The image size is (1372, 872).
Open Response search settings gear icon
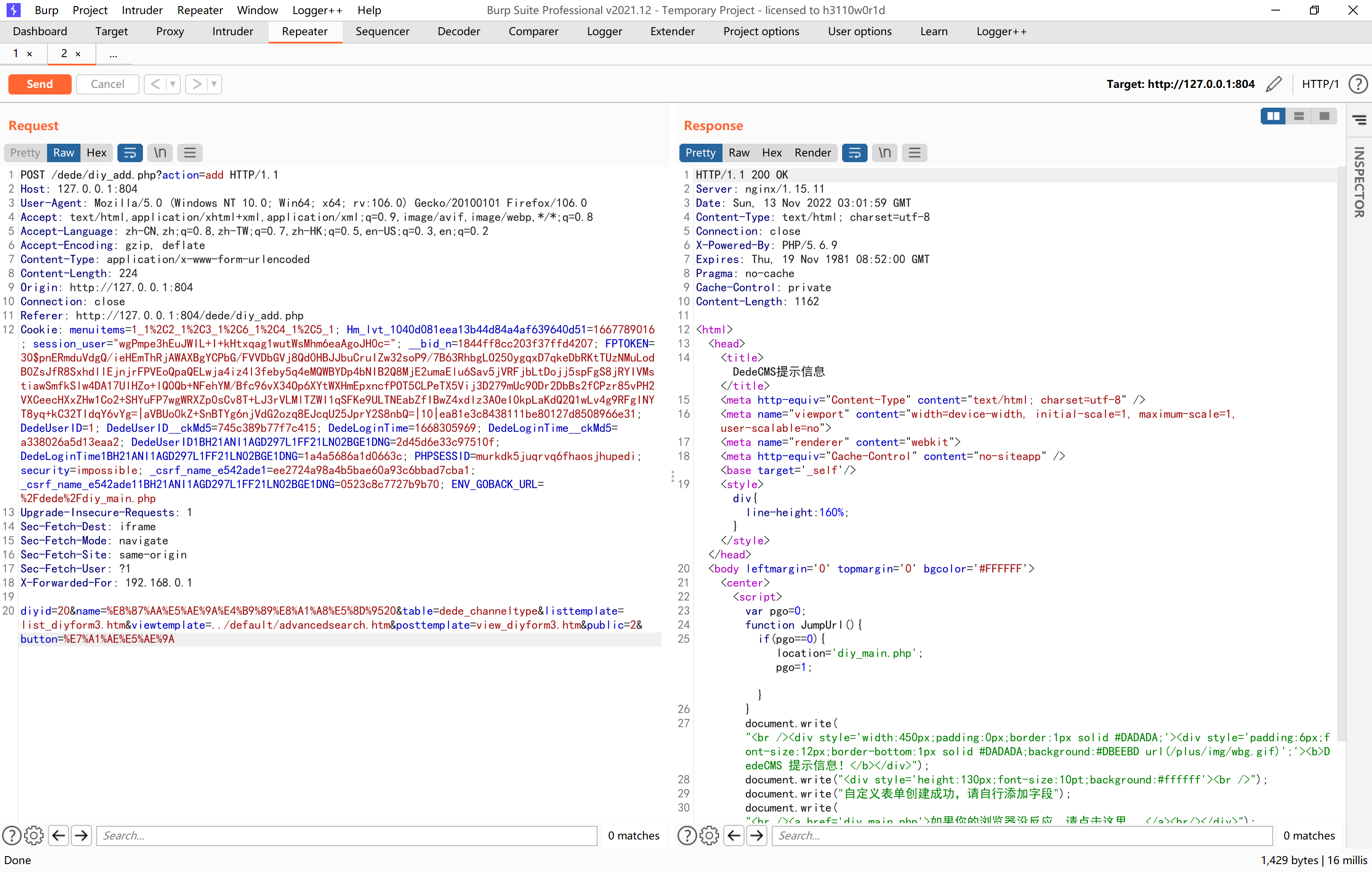pos(709,836)
